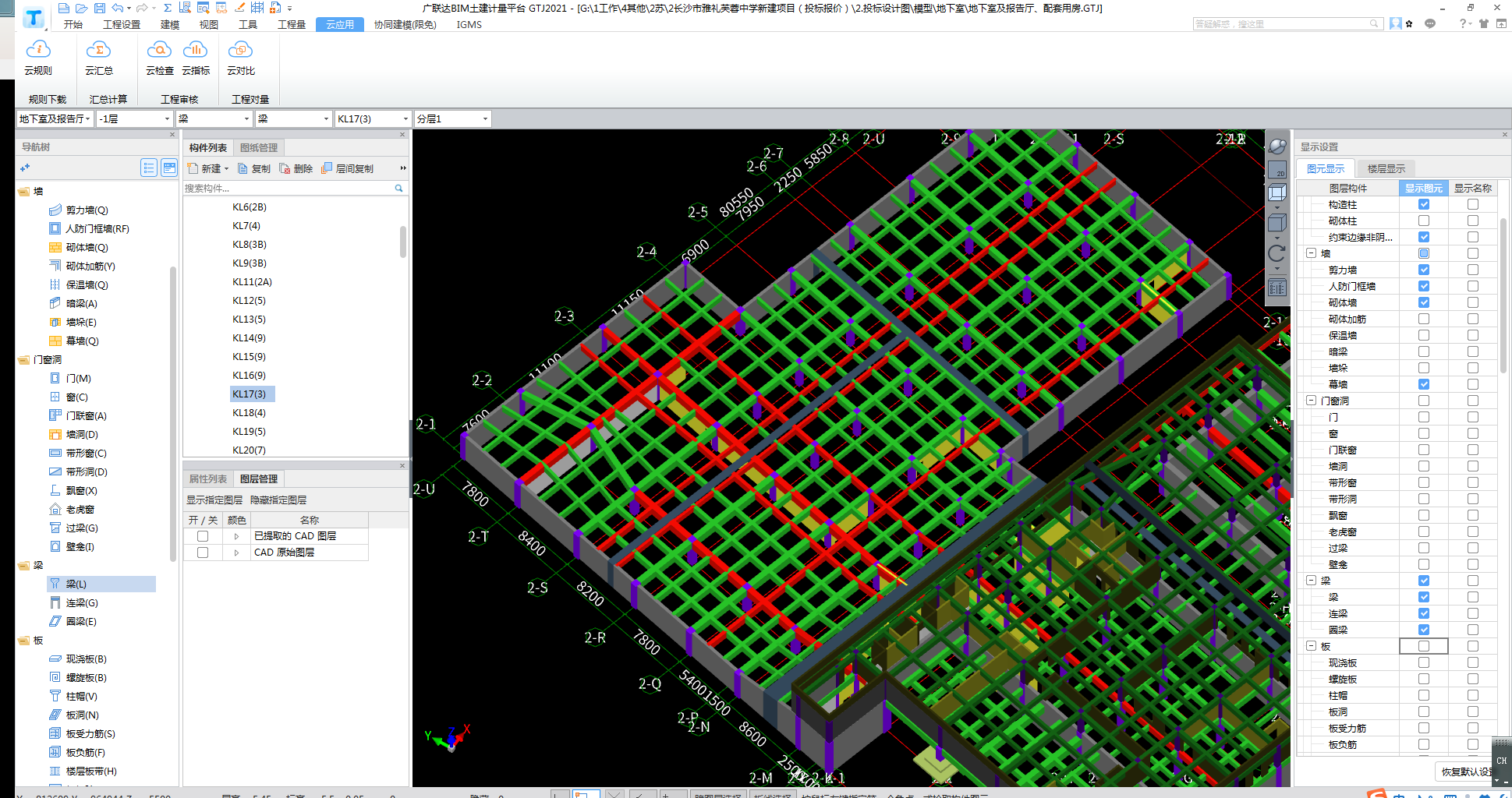Switch nav tree to list view icon
Screen dimensions: 1512x798
[x=149, y=168]
